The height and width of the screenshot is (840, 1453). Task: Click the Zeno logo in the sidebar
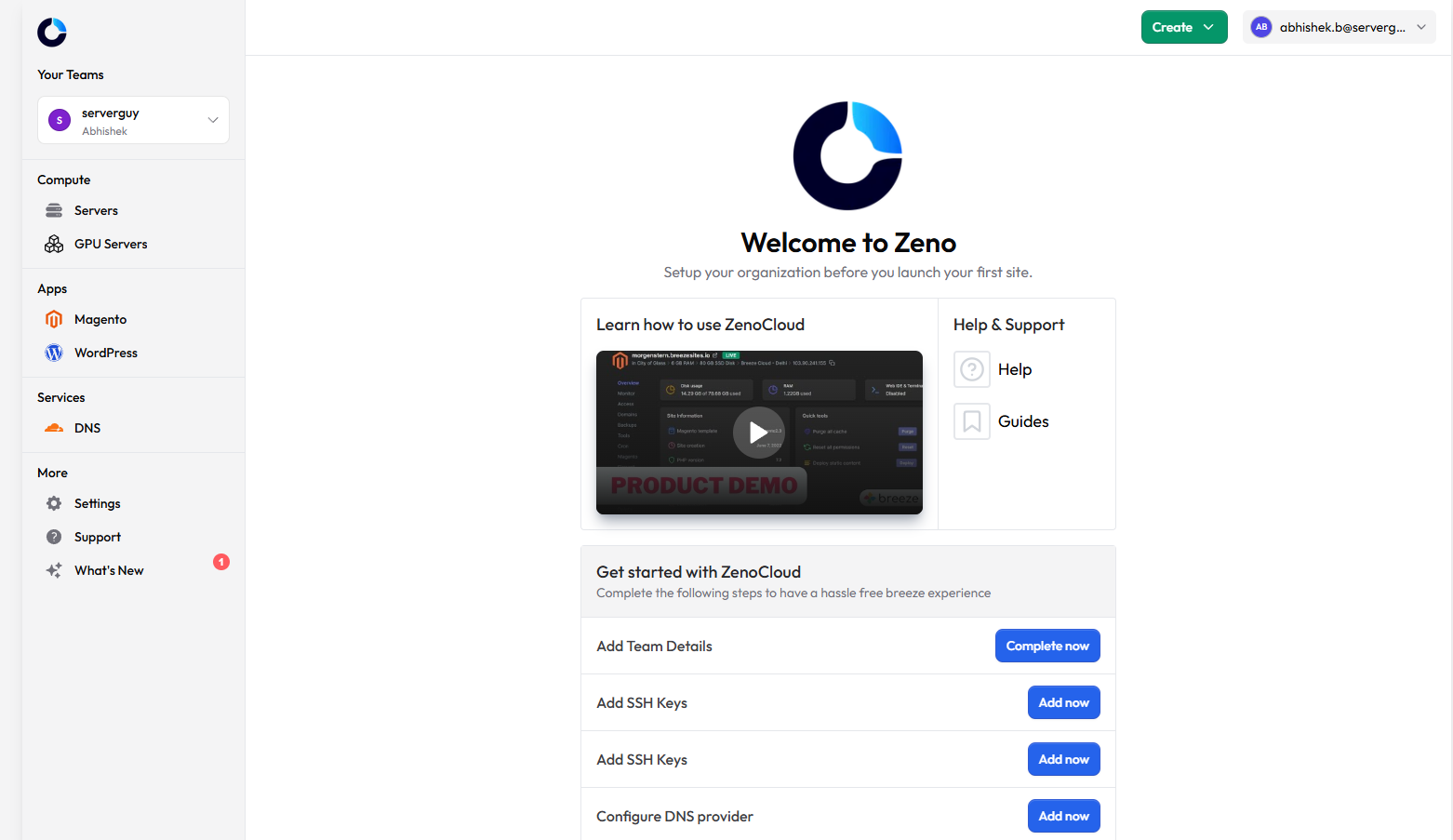click(51, 33)
